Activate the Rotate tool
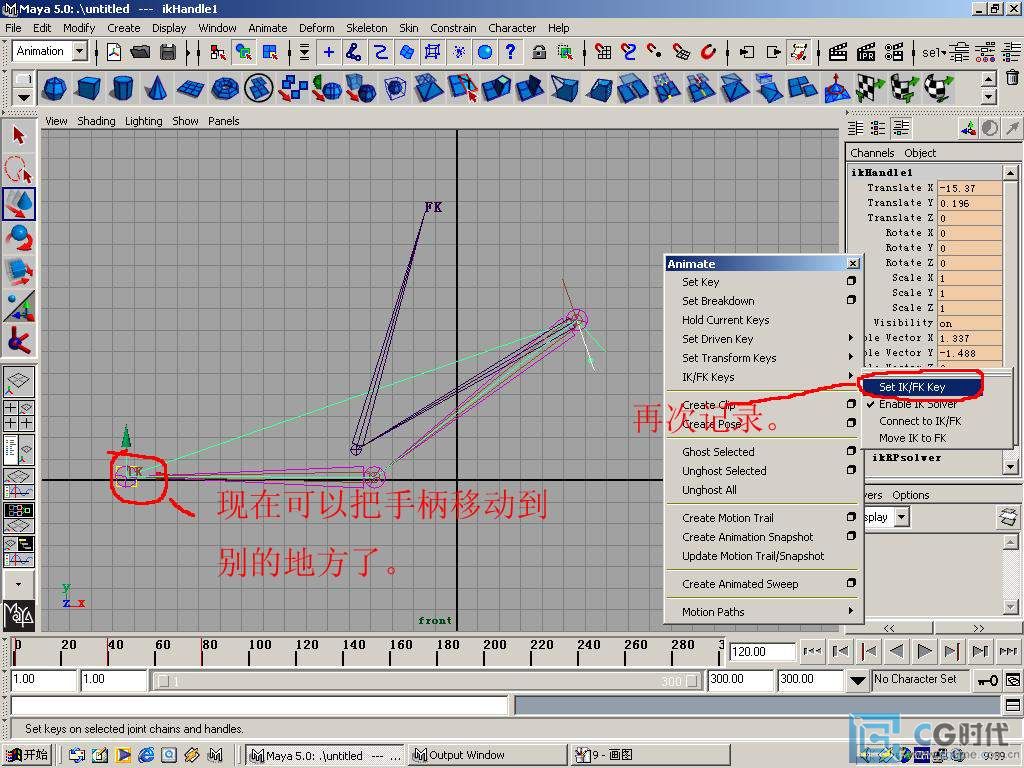Viewport: 1024px width, 768px height. [x=18, y=238]
